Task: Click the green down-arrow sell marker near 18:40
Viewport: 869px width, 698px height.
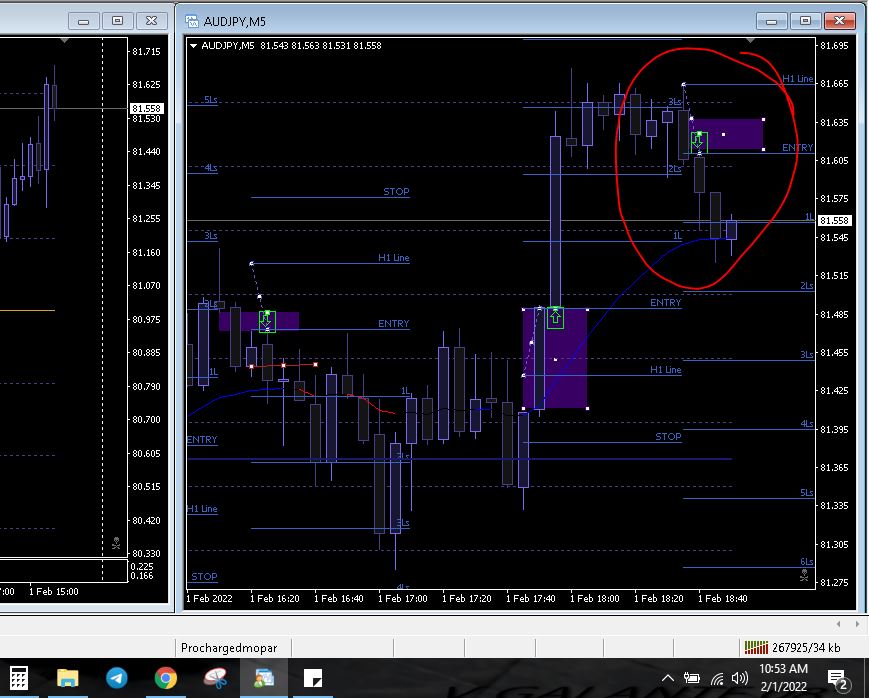Action: coord(699,142)
